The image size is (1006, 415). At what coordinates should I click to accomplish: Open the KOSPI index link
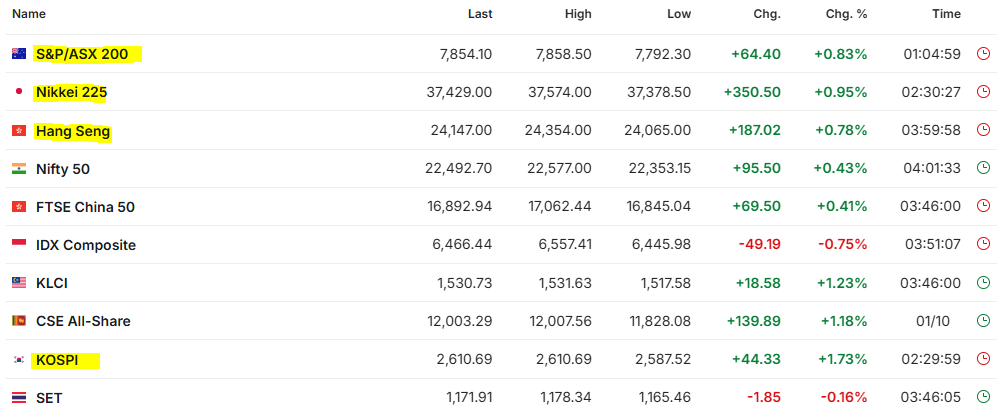pos(57,360)
